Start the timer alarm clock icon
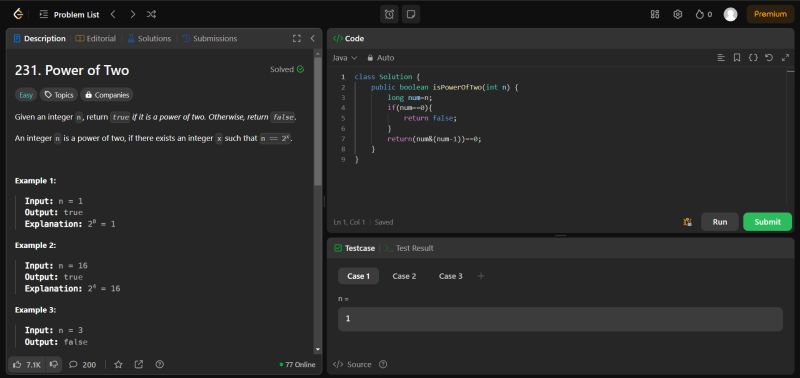 389,14
